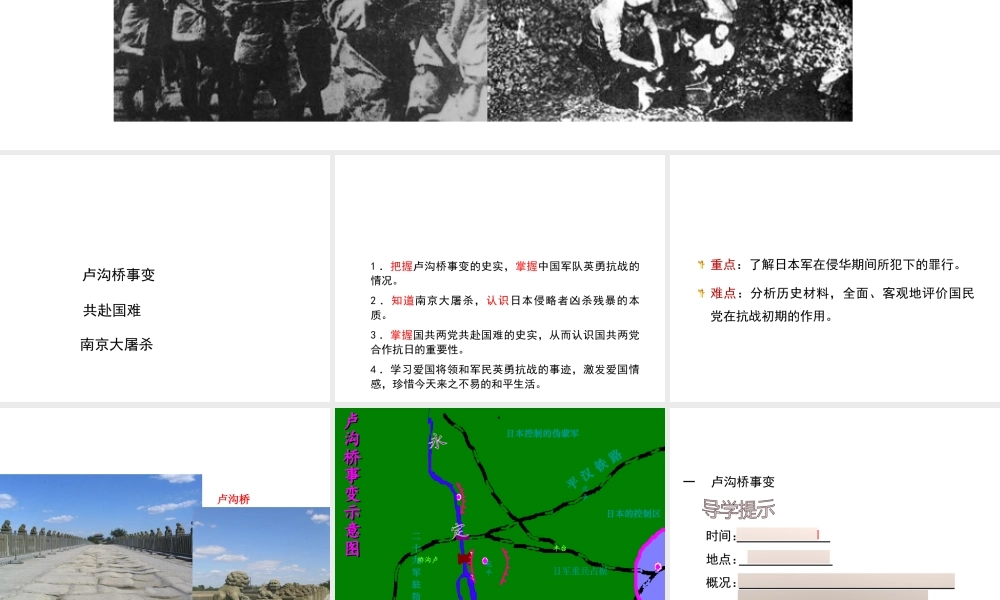
Task: Select the text 卢沟桥事变 in the outline slide
Action: [119, 275]
